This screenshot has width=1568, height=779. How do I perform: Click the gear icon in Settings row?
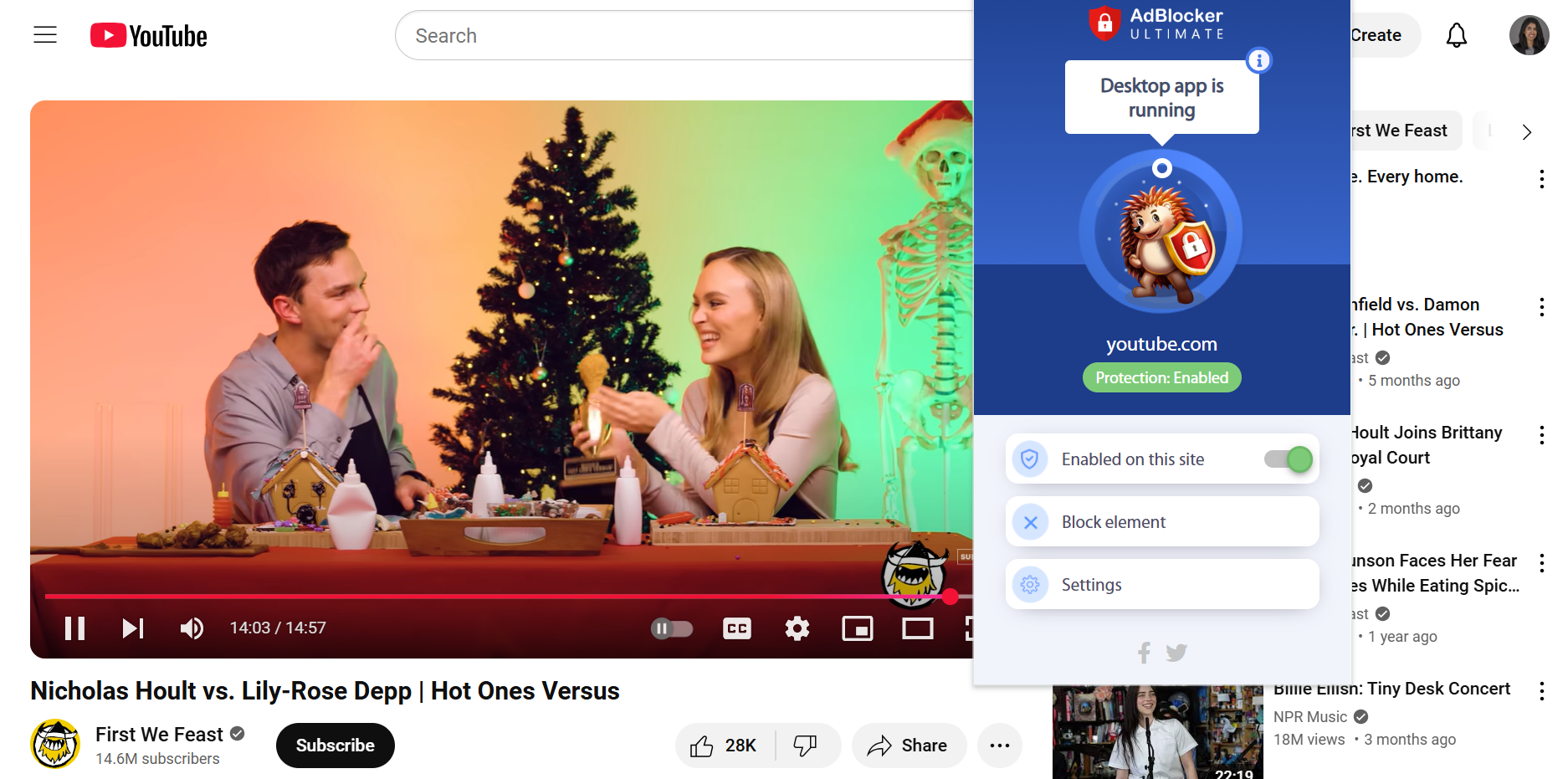pyautogui.click(x=1030, y=584)
